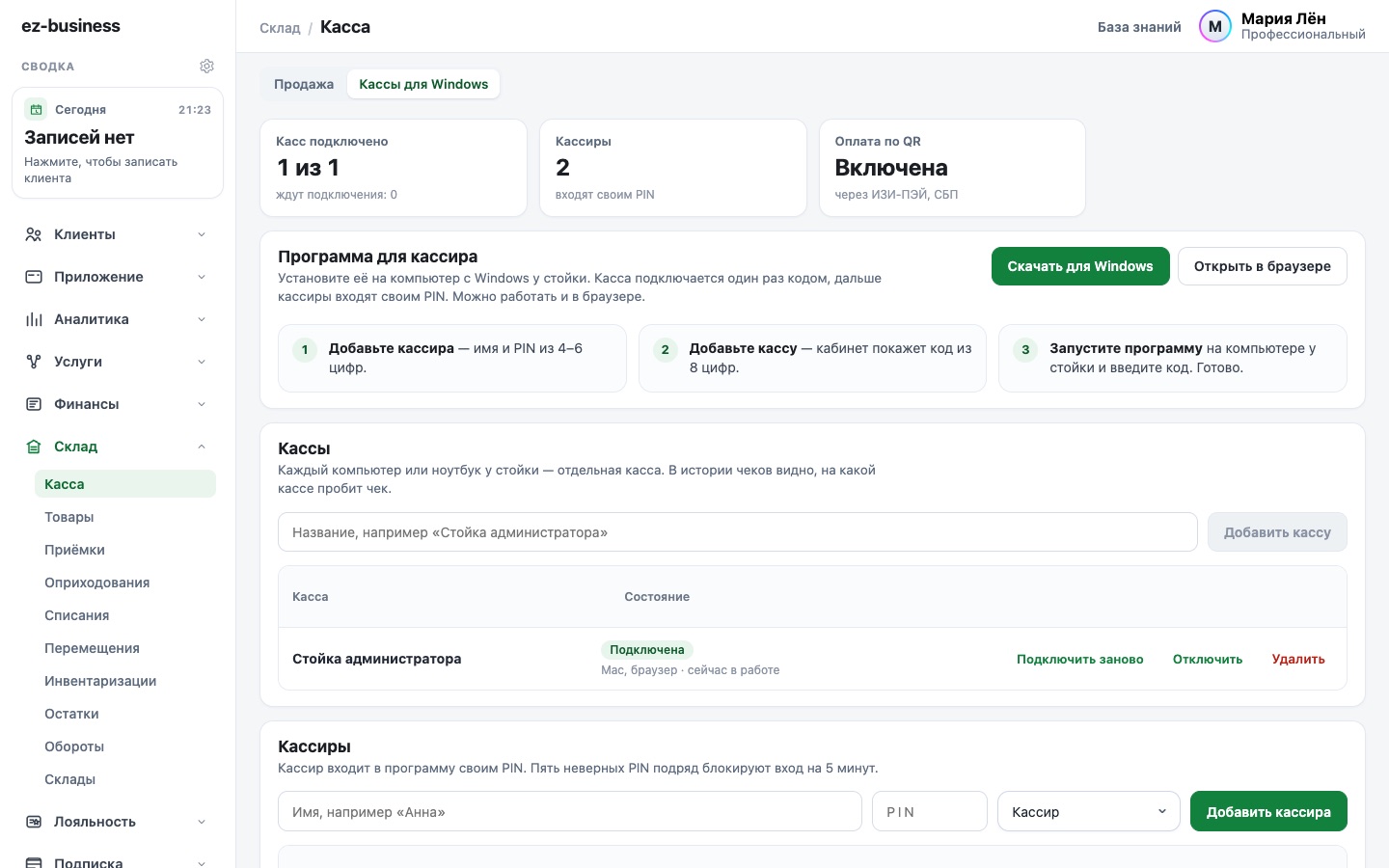The width and height of the screenshot is (1389, 868).
Task: Click the register name input field
Action: click(x=738, y=532)
